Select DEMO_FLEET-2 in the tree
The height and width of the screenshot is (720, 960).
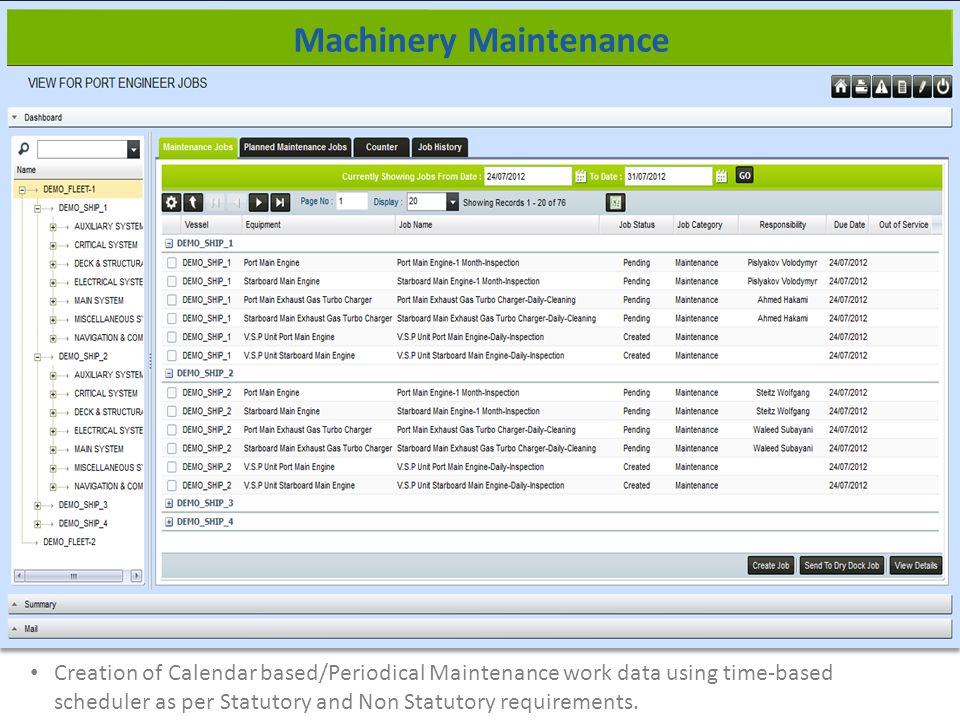69,542
